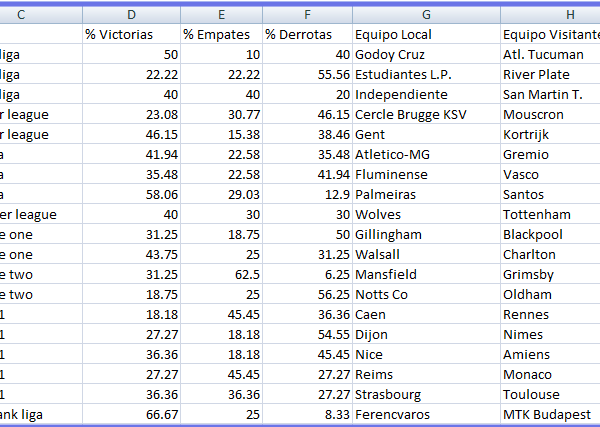Select the Gremio cell
This screenshot has height=427, width=600.
coord(550,154)
